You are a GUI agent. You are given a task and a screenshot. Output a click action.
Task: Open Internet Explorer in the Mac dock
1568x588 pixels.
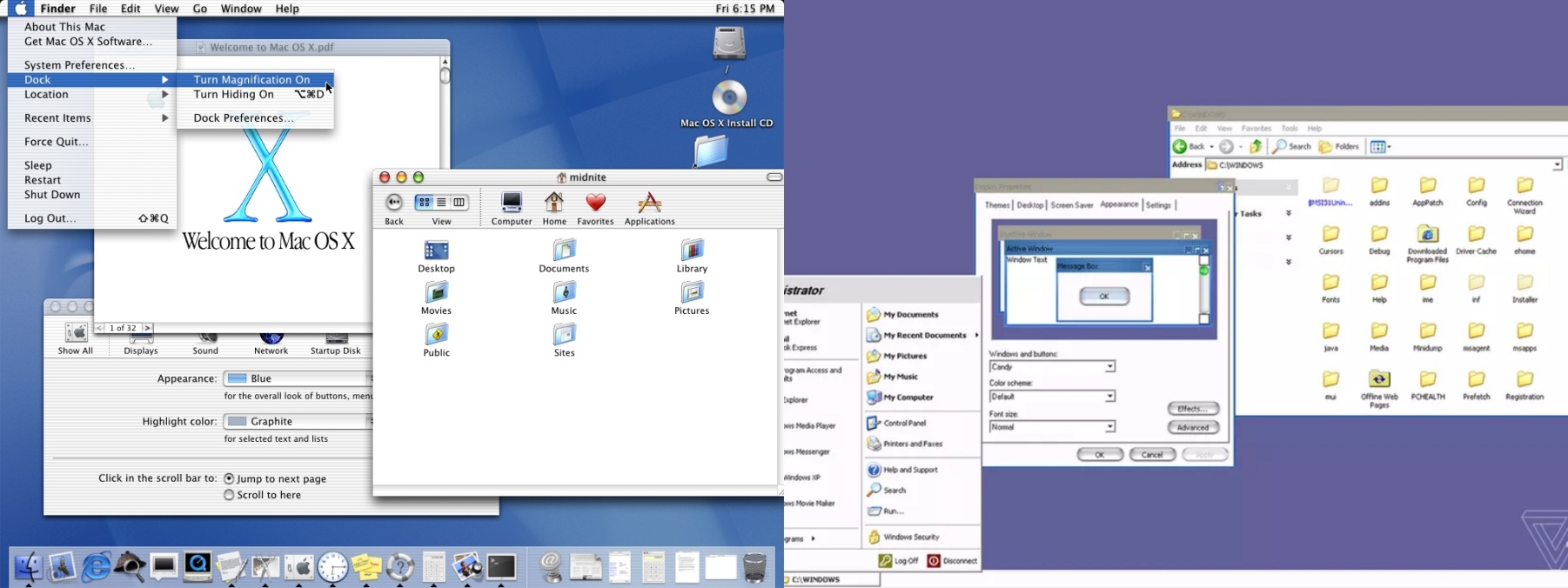click(x=96, y=567)
